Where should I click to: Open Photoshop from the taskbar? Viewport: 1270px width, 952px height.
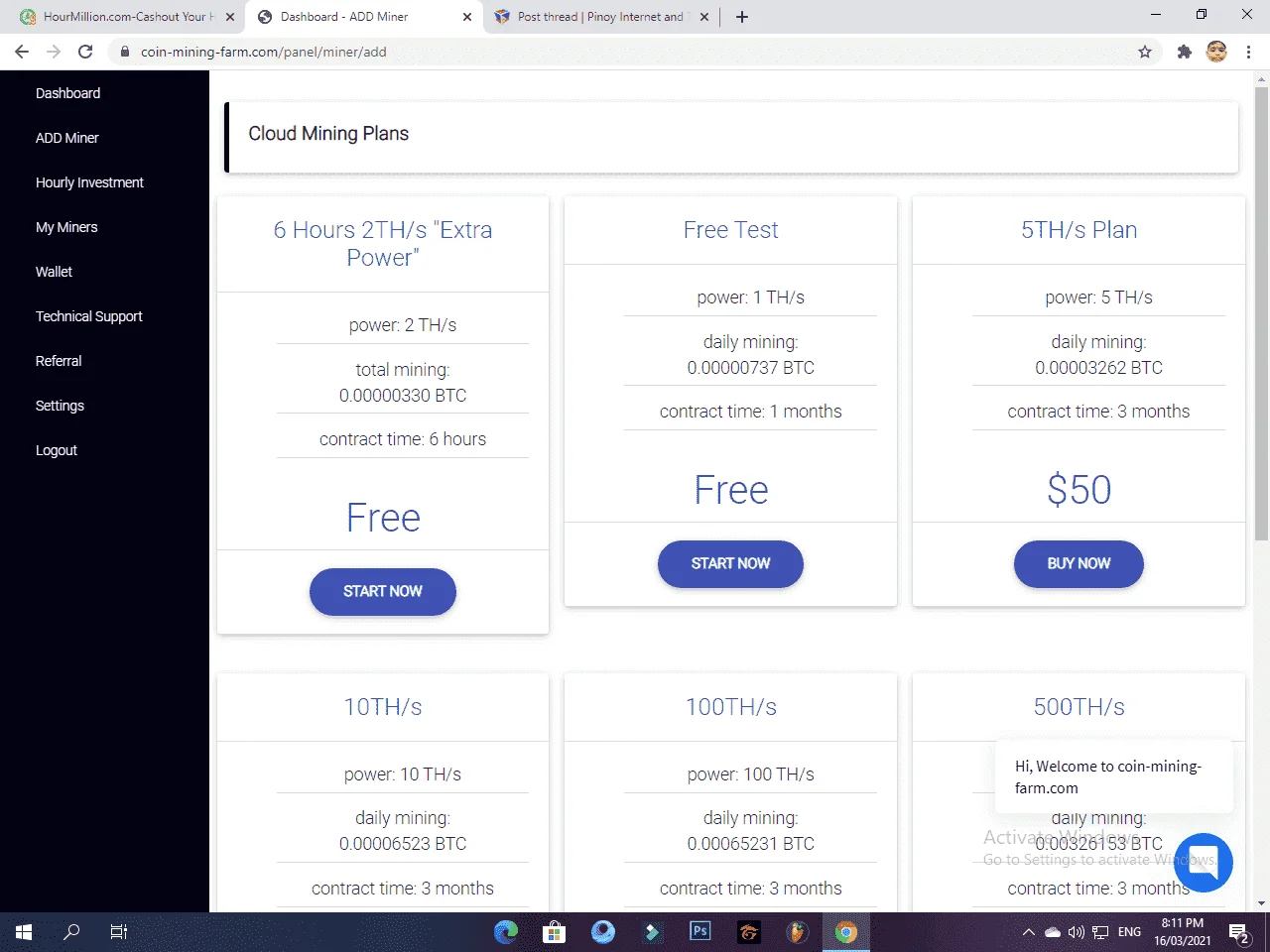(x=700, y=932)
